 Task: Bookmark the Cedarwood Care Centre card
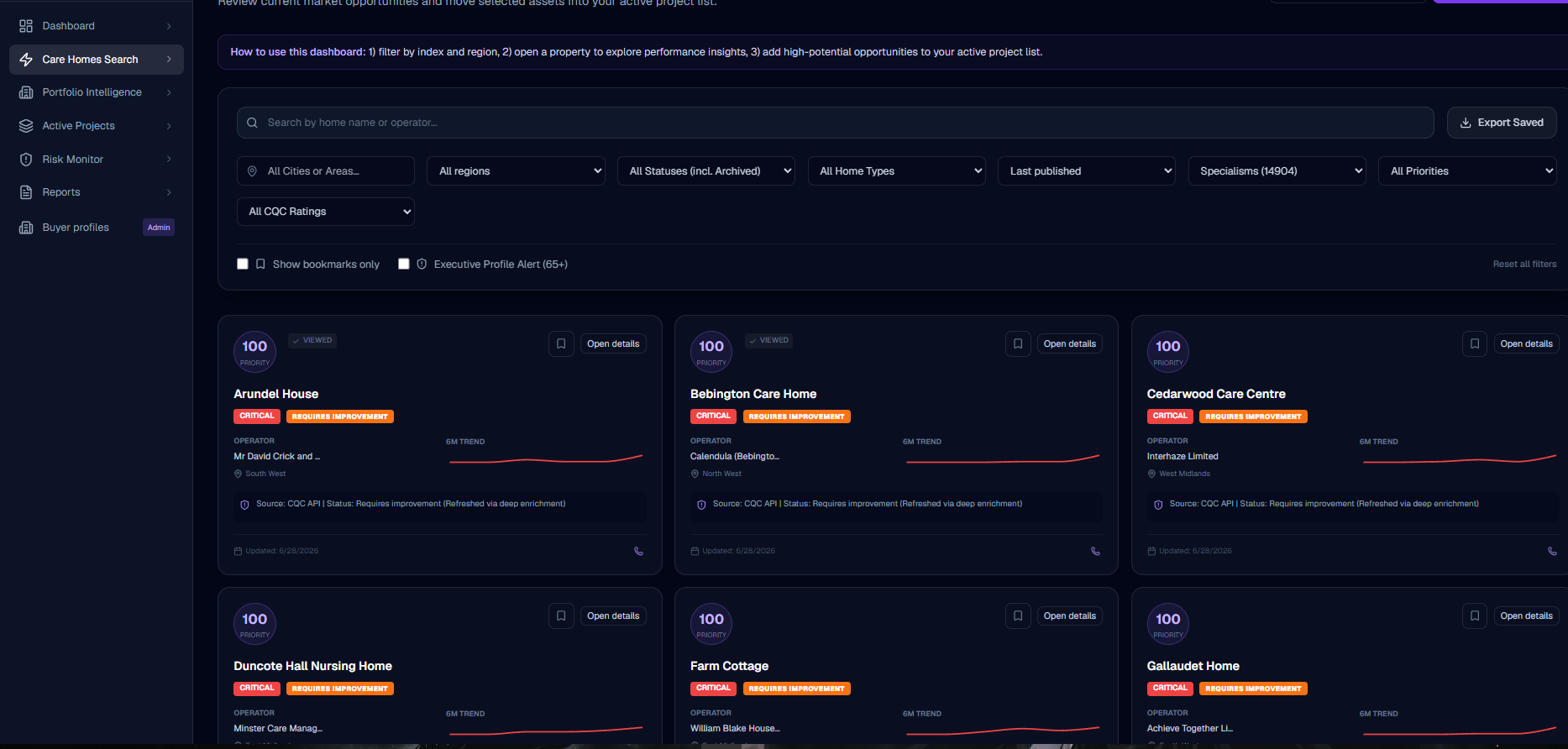point(1475,343)
